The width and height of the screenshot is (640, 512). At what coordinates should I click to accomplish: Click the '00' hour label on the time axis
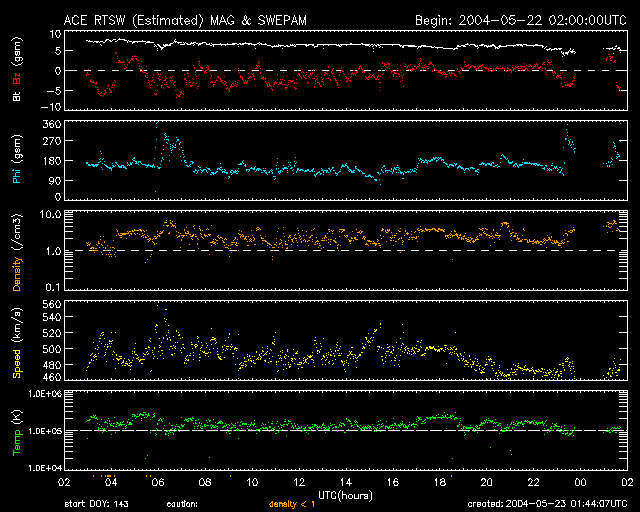580,482
